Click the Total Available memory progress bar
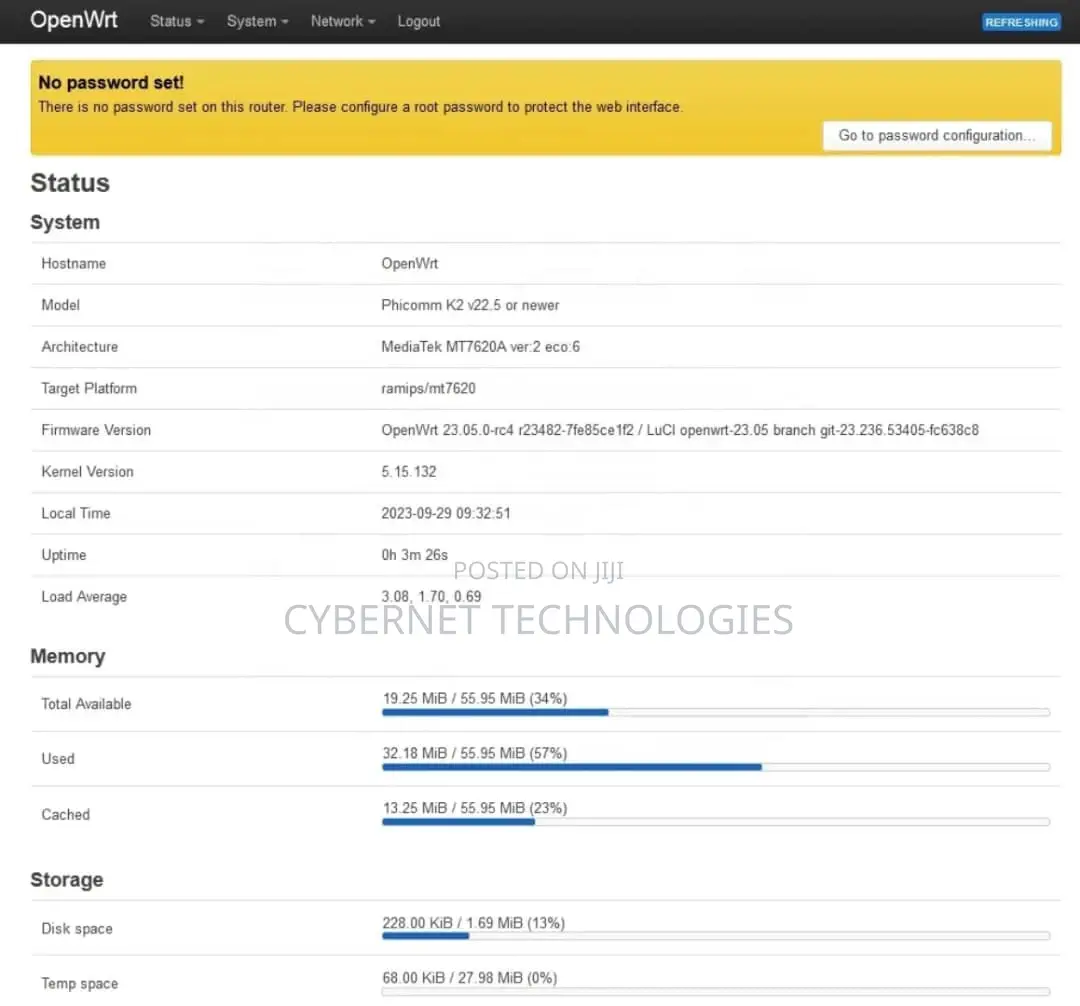The width and height of the screenshot is (1080, 1006). point(716,713)
